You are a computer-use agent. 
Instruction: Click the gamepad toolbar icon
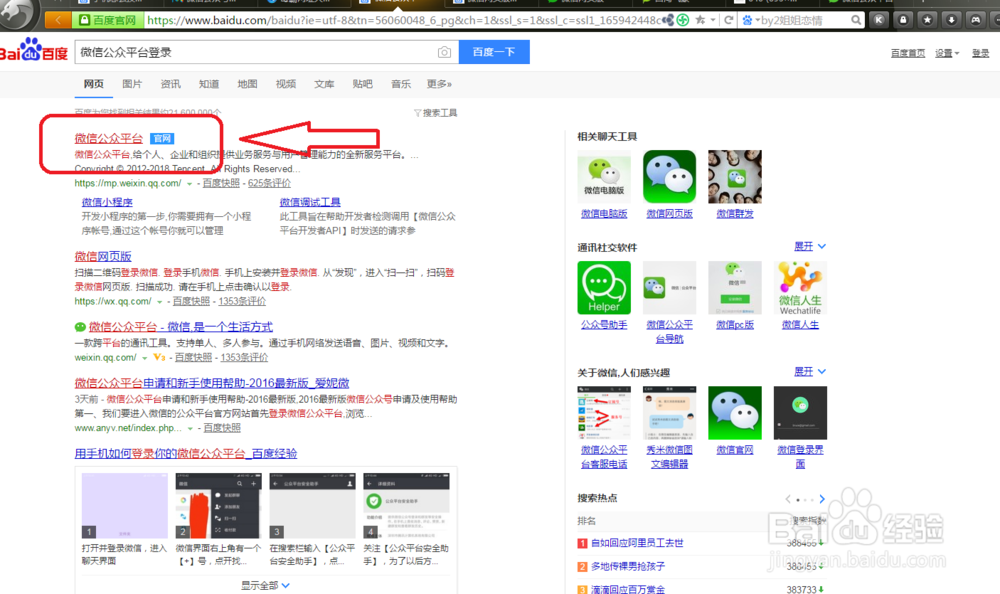coord(976,20)
